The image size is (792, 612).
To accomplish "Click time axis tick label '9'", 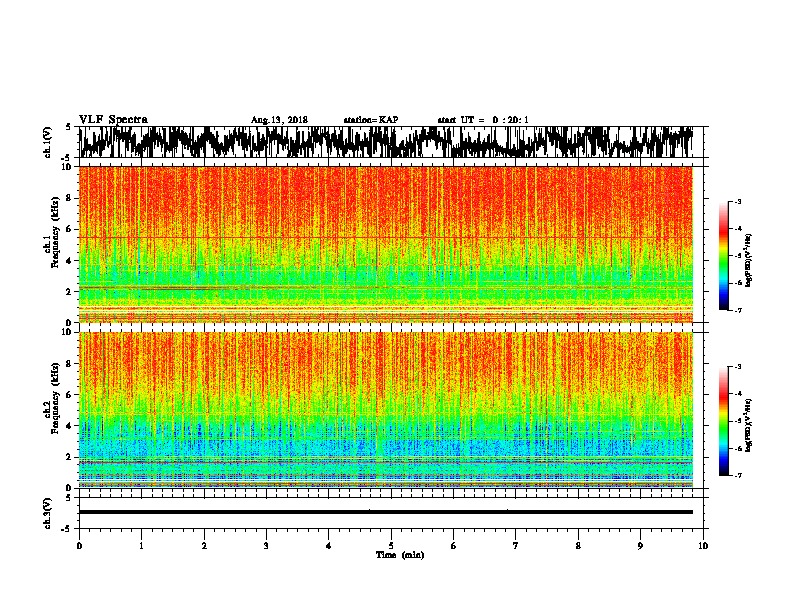I will (x=640, y=546).
